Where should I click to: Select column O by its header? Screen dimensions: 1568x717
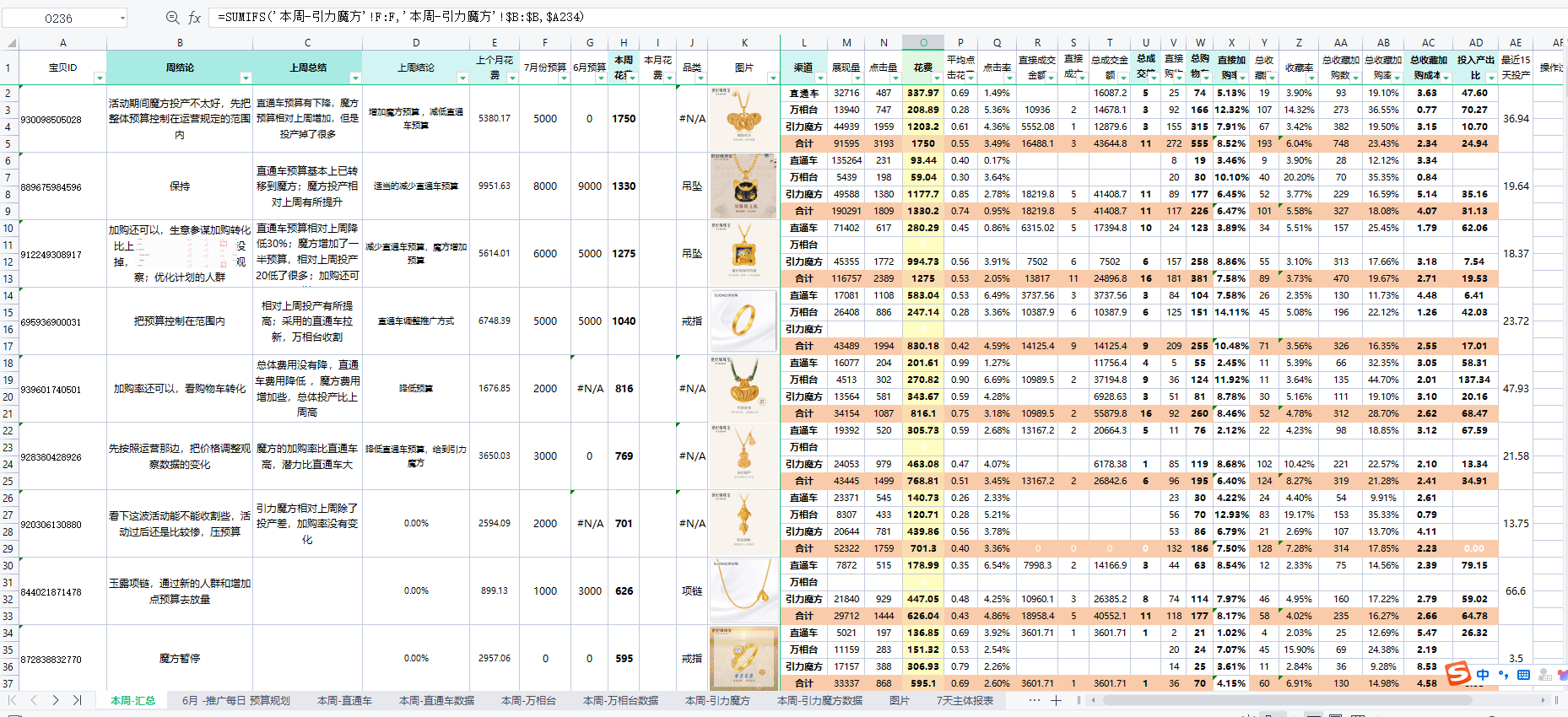click(922, 42)
